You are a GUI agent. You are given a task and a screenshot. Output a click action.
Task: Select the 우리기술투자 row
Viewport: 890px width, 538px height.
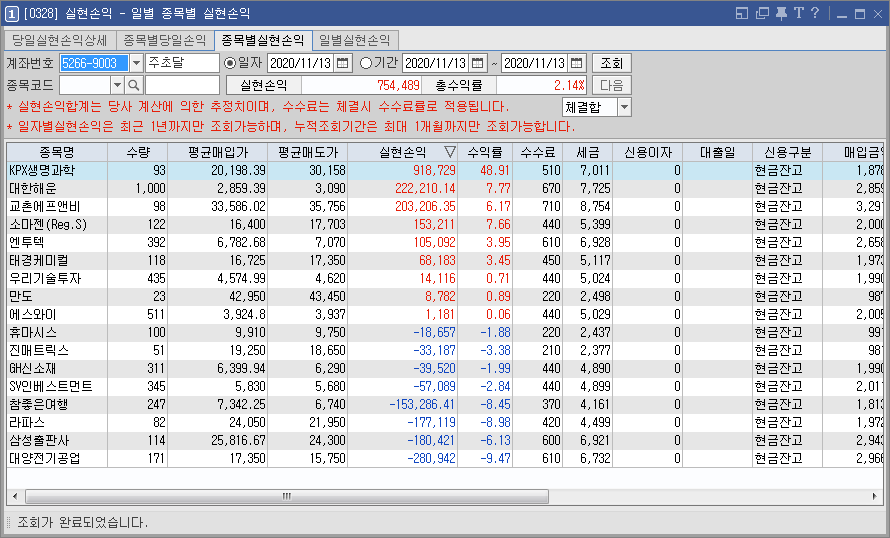(445, 279)
